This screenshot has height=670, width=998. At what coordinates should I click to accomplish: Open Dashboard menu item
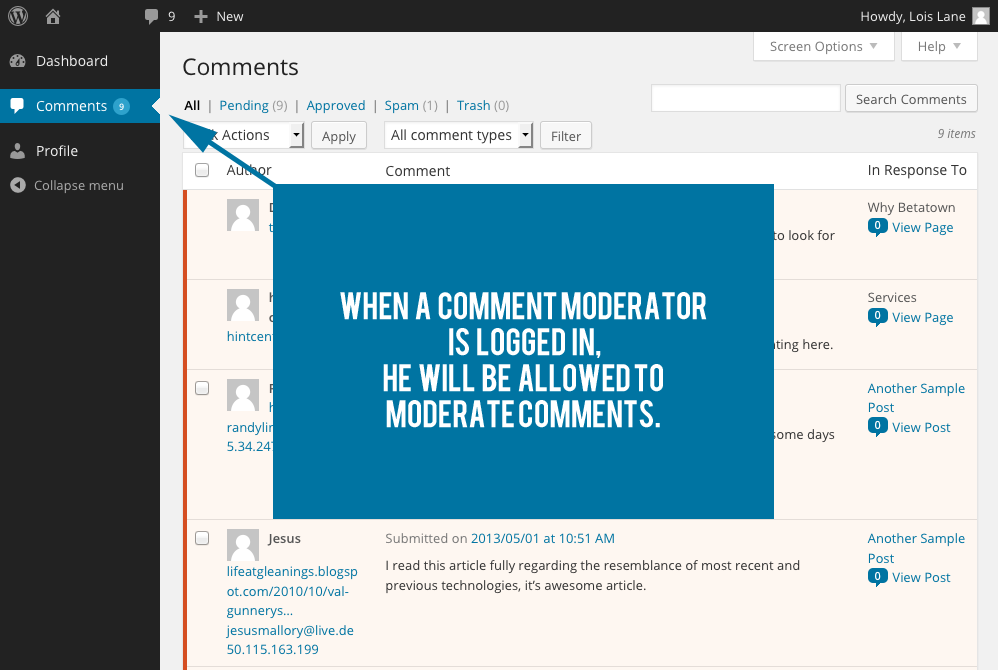tap(80, 61)
